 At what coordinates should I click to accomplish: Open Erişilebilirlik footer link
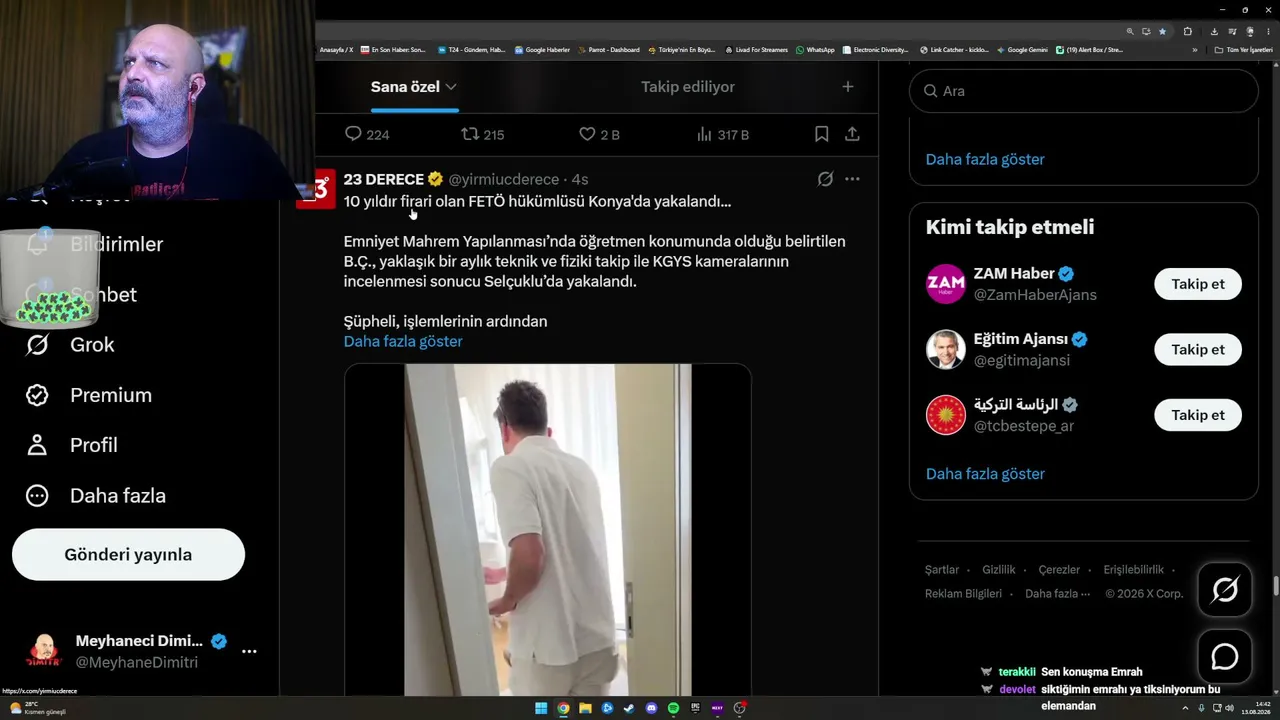click(1133, 570)
